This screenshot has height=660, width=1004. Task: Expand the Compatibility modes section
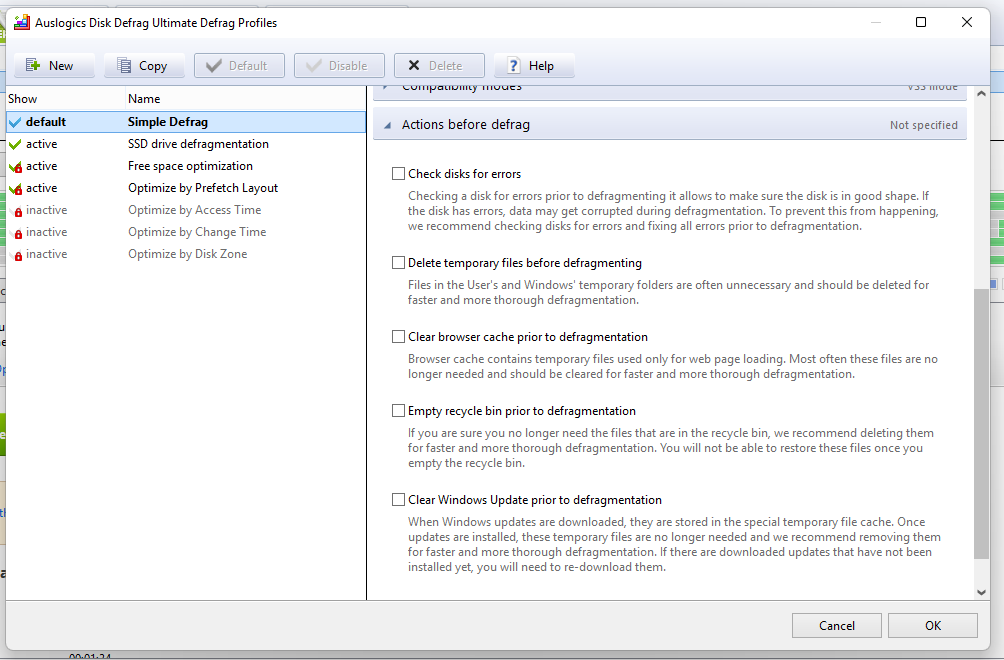387,88
